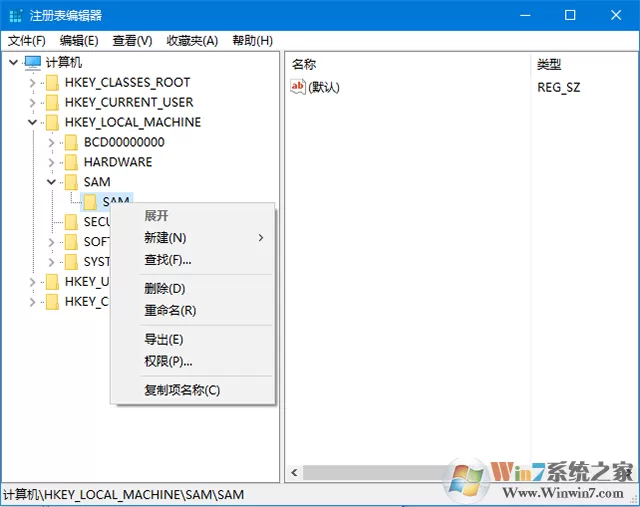Screen dimensions: 640x507
Task: Click the HKEY_LOCAL_MACHINE folder icon
Action: click(x=52, y=122)
